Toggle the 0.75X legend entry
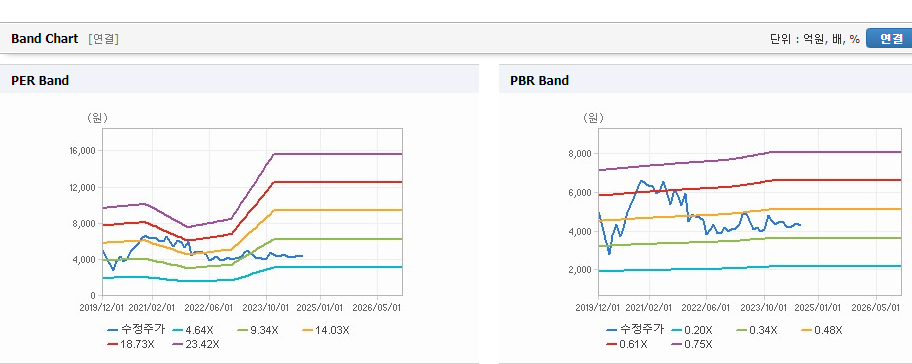Image resolution: width=912 pixels, height=364 pixels. [x=692, y=344]
